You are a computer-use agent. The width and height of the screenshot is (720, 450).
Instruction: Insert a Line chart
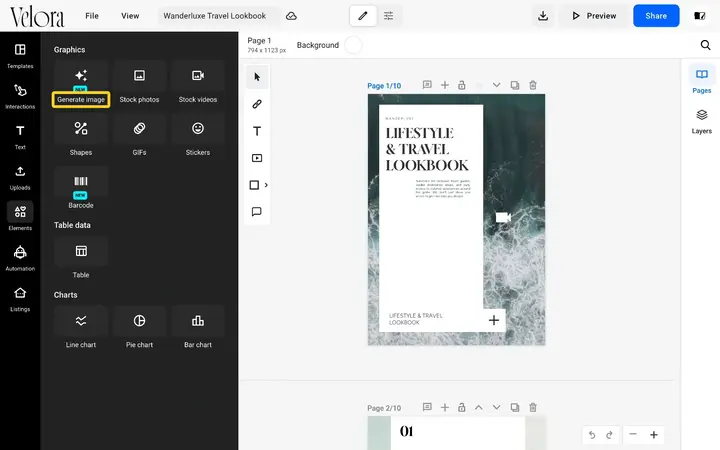click(81, 329)
